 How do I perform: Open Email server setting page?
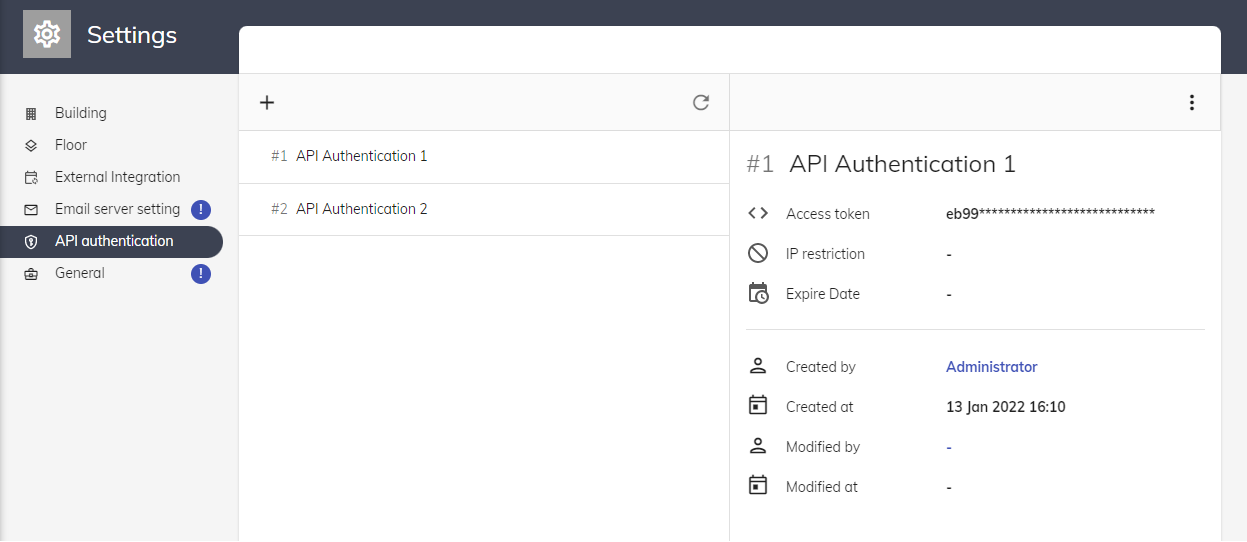(x=117, y=209)
